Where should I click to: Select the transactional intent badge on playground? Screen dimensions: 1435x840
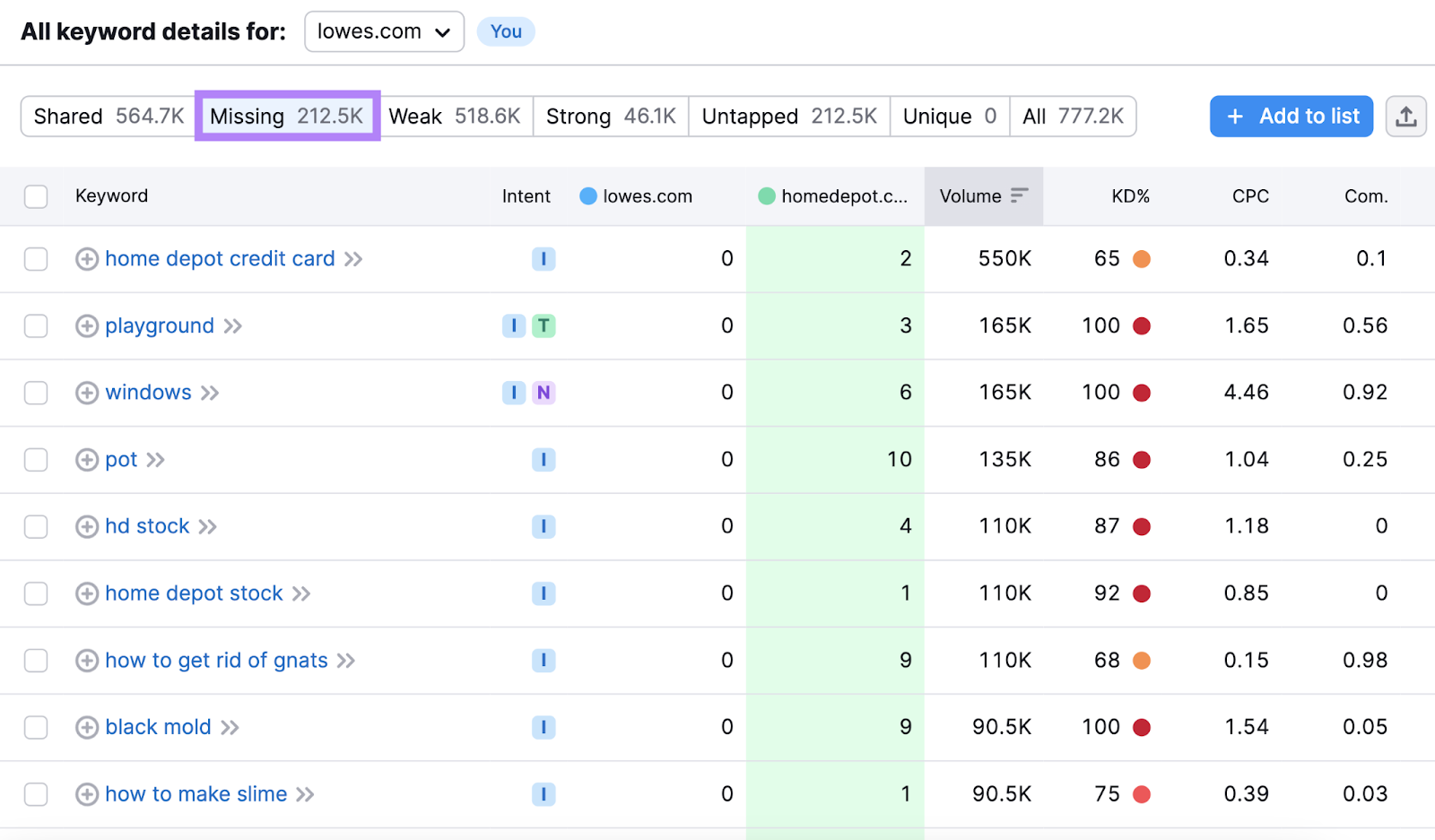coord(544,325)
